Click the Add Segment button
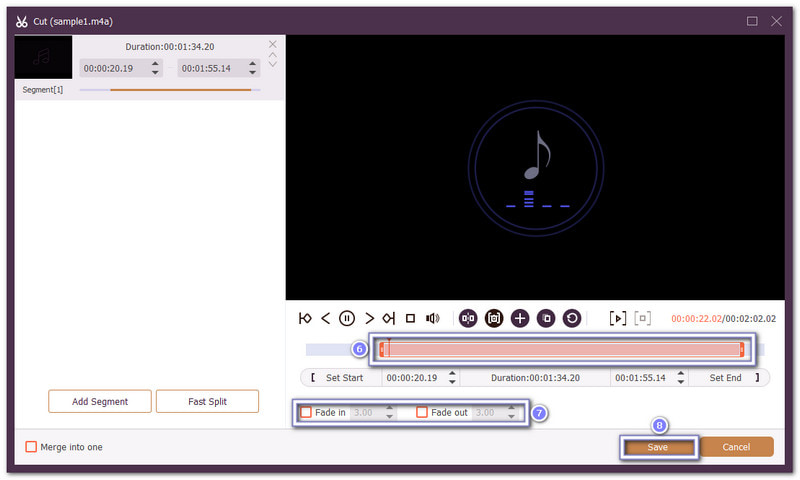The width and height of the screenshot is (800, 480). (100, 401)
